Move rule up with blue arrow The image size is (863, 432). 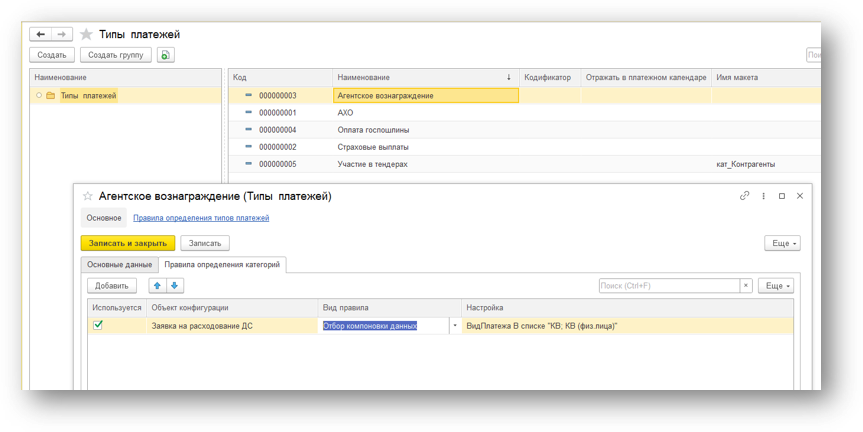click(157, 286)
